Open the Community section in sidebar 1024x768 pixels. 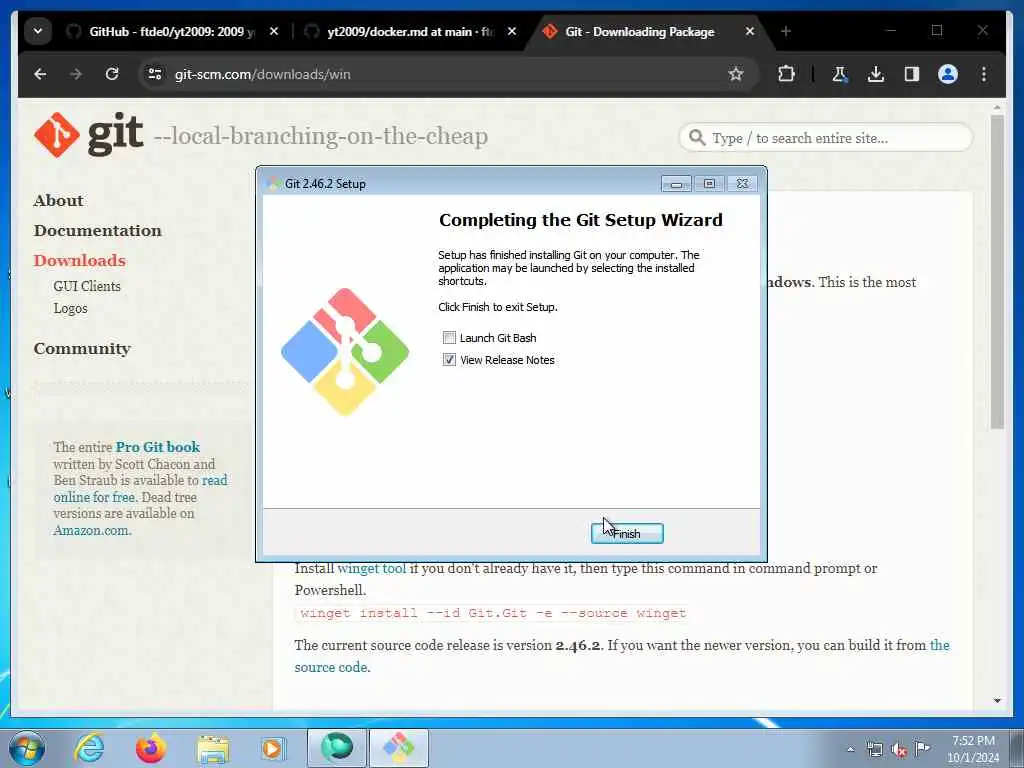[82, 349]
